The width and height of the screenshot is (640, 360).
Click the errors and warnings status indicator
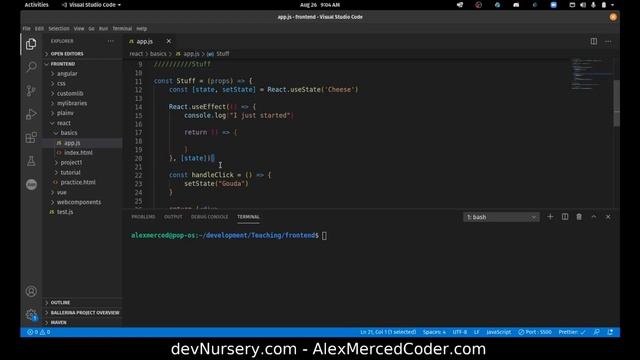point(39,332)
